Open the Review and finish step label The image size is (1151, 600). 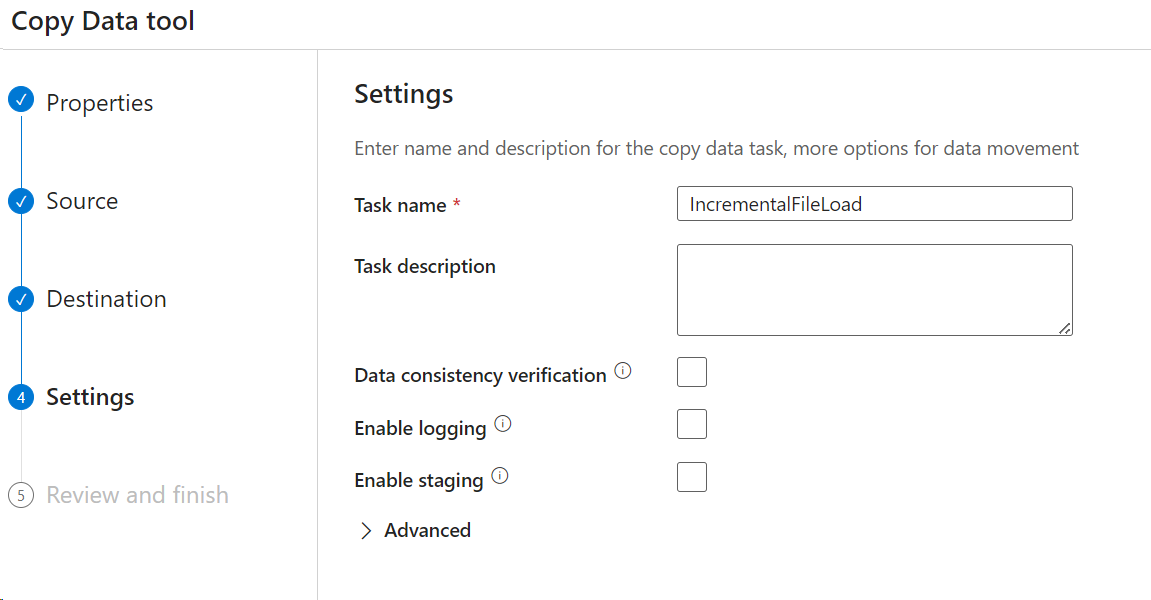(x=137, y=495)
